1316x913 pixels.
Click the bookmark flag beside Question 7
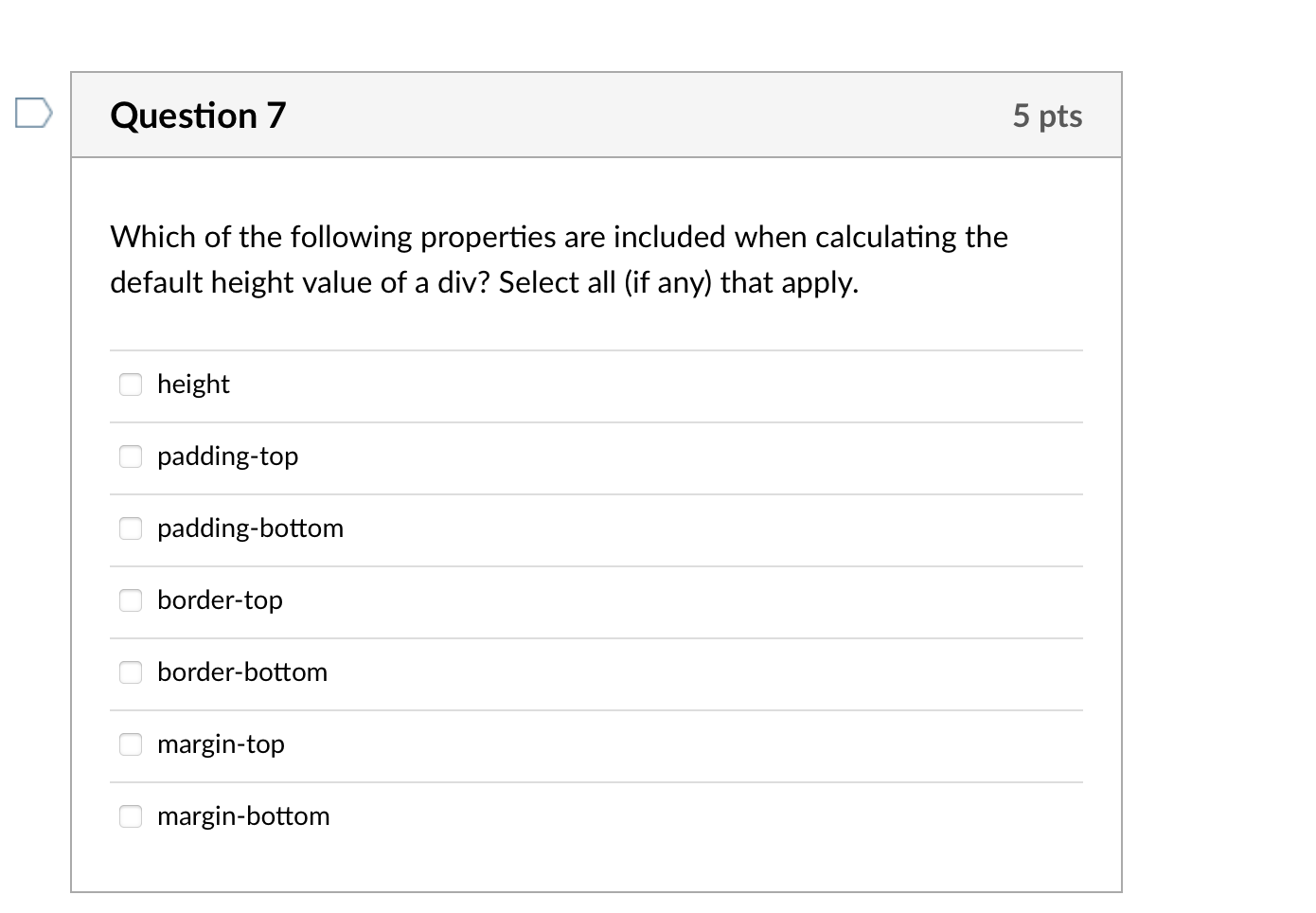coord(33,114)
